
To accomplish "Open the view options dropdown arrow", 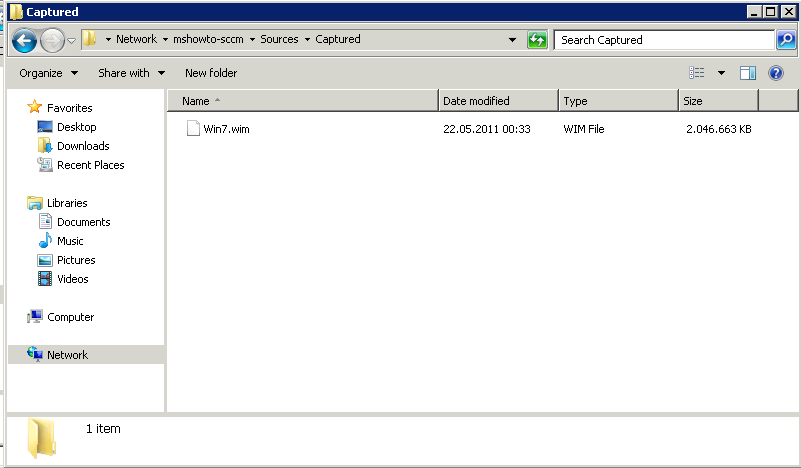I will (721, 73).
